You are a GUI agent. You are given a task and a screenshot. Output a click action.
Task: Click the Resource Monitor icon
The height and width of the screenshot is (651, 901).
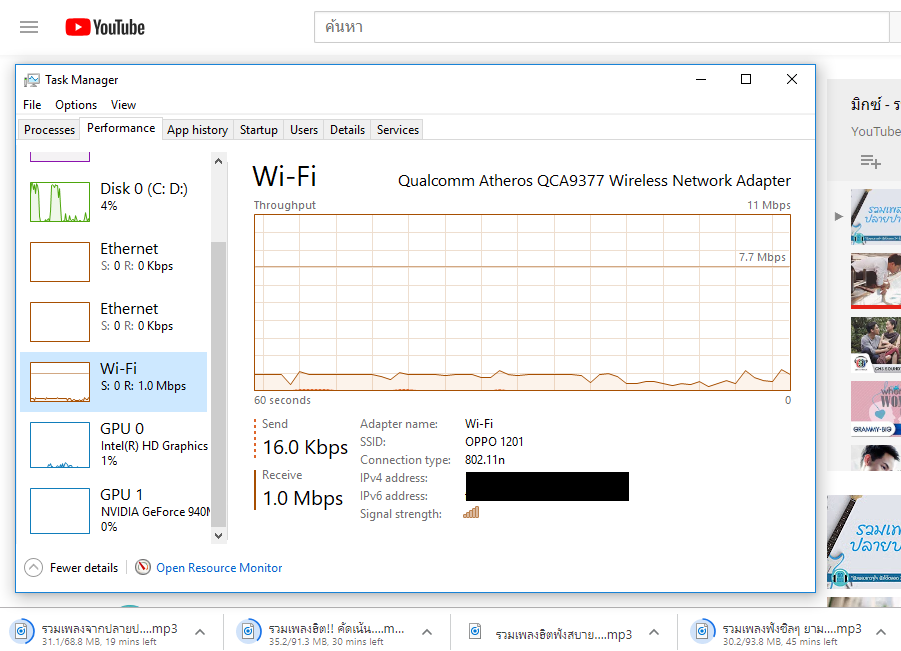[x=143, y=567]
